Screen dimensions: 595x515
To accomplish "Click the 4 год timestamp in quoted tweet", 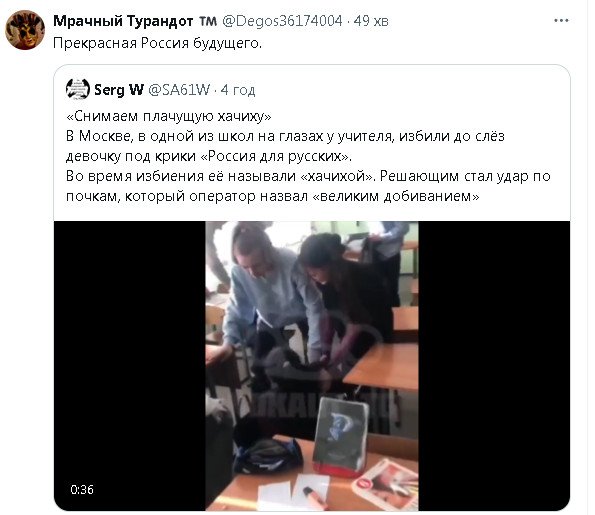I will pos(238,90).
